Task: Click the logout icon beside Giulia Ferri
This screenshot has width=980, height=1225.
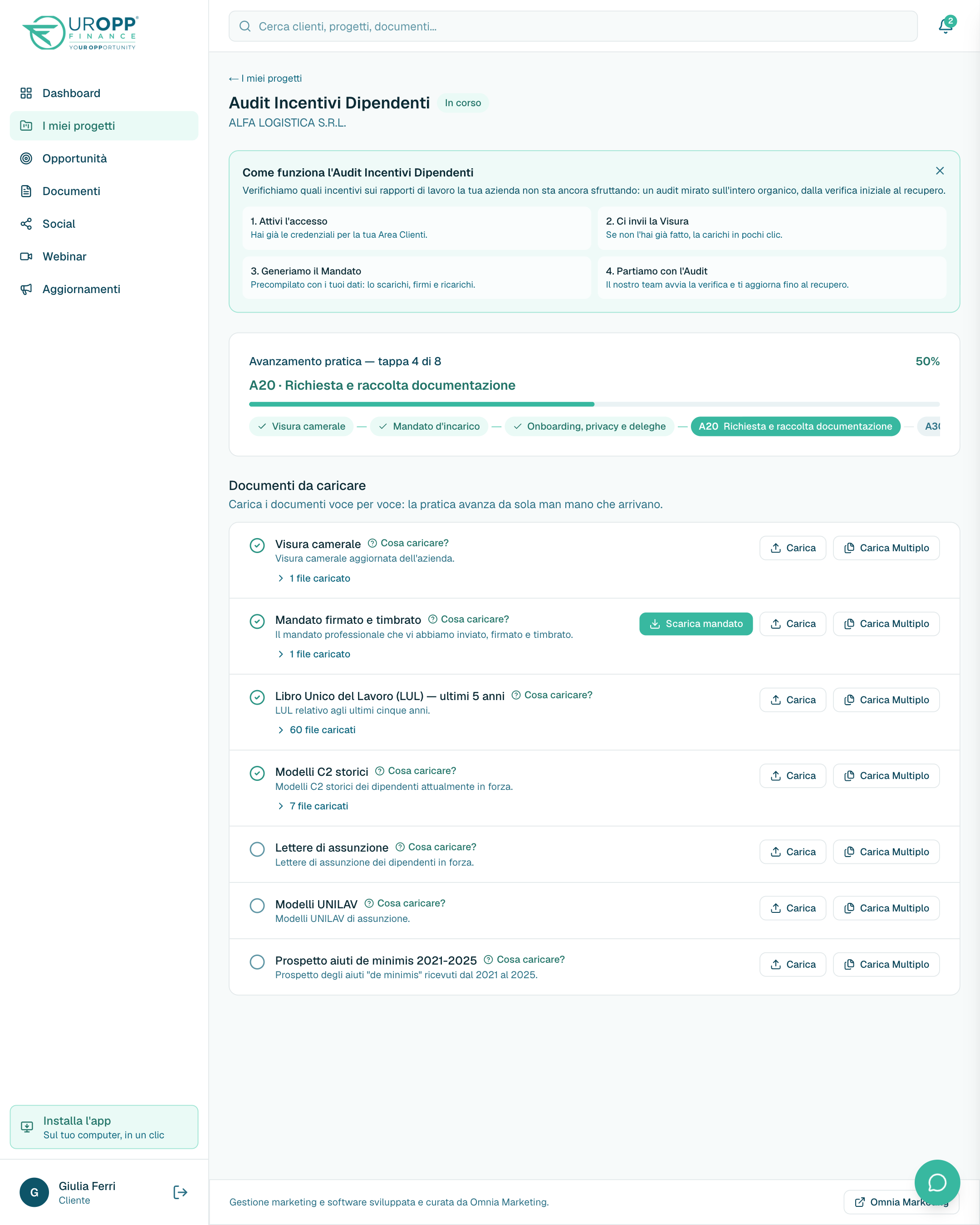Action: click(x=180, y=1192)
